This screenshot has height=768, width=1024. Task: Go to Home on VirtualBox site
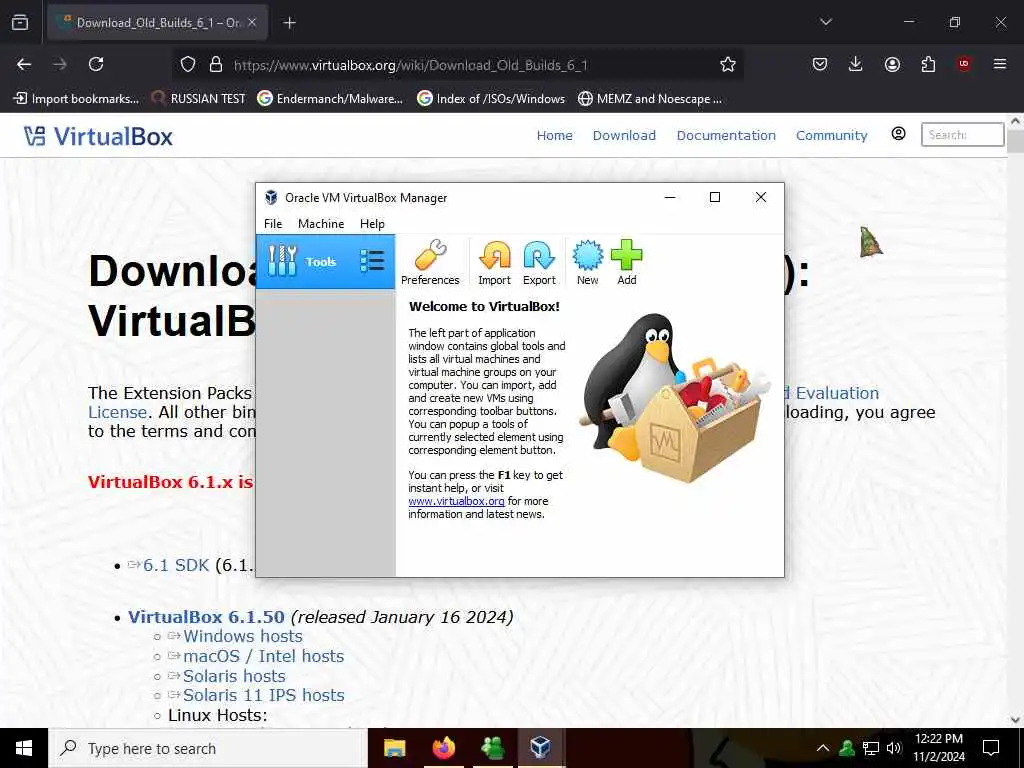point(554,135)
